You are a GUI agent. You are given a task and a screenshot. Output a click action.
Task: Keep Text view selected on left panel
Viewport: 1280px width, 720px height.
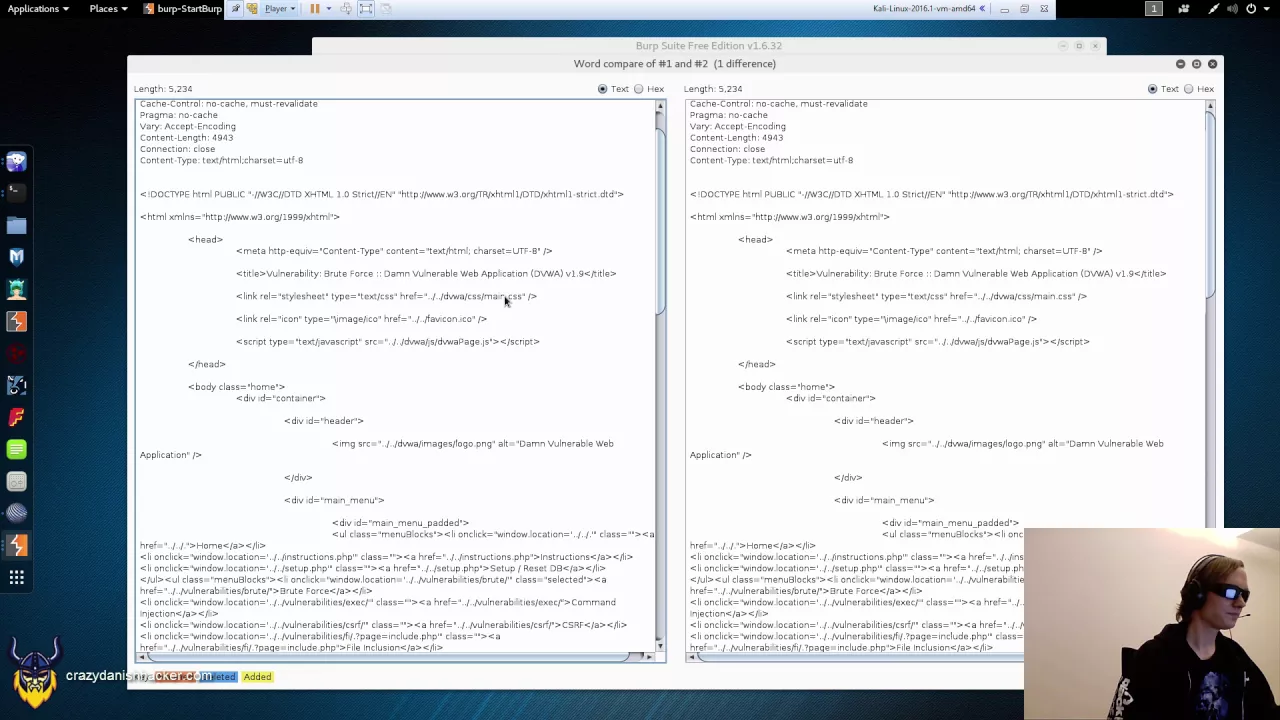602,88
